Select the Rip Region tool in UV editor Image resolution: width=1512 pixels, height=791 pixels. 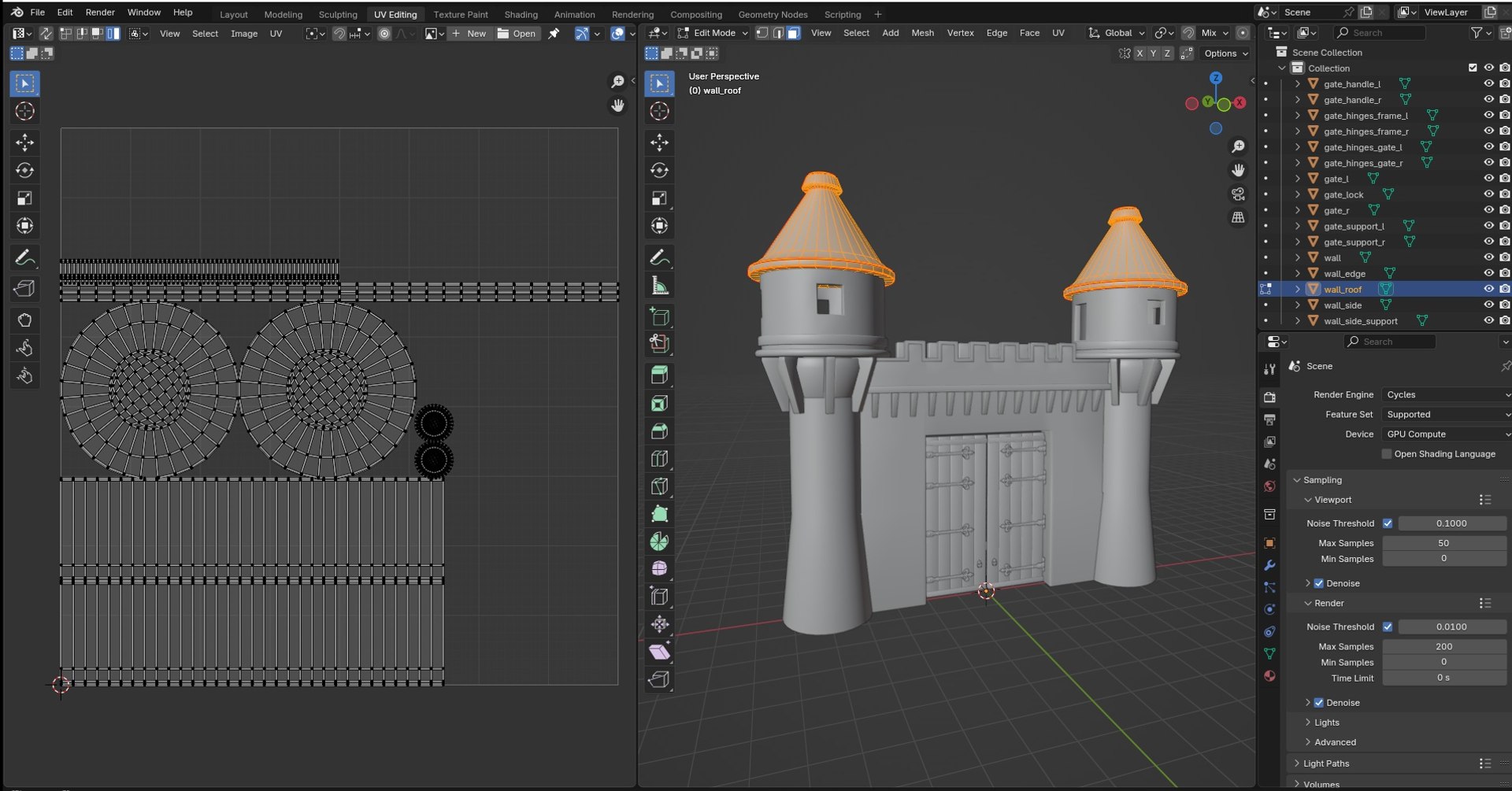[x=25, y=289]
